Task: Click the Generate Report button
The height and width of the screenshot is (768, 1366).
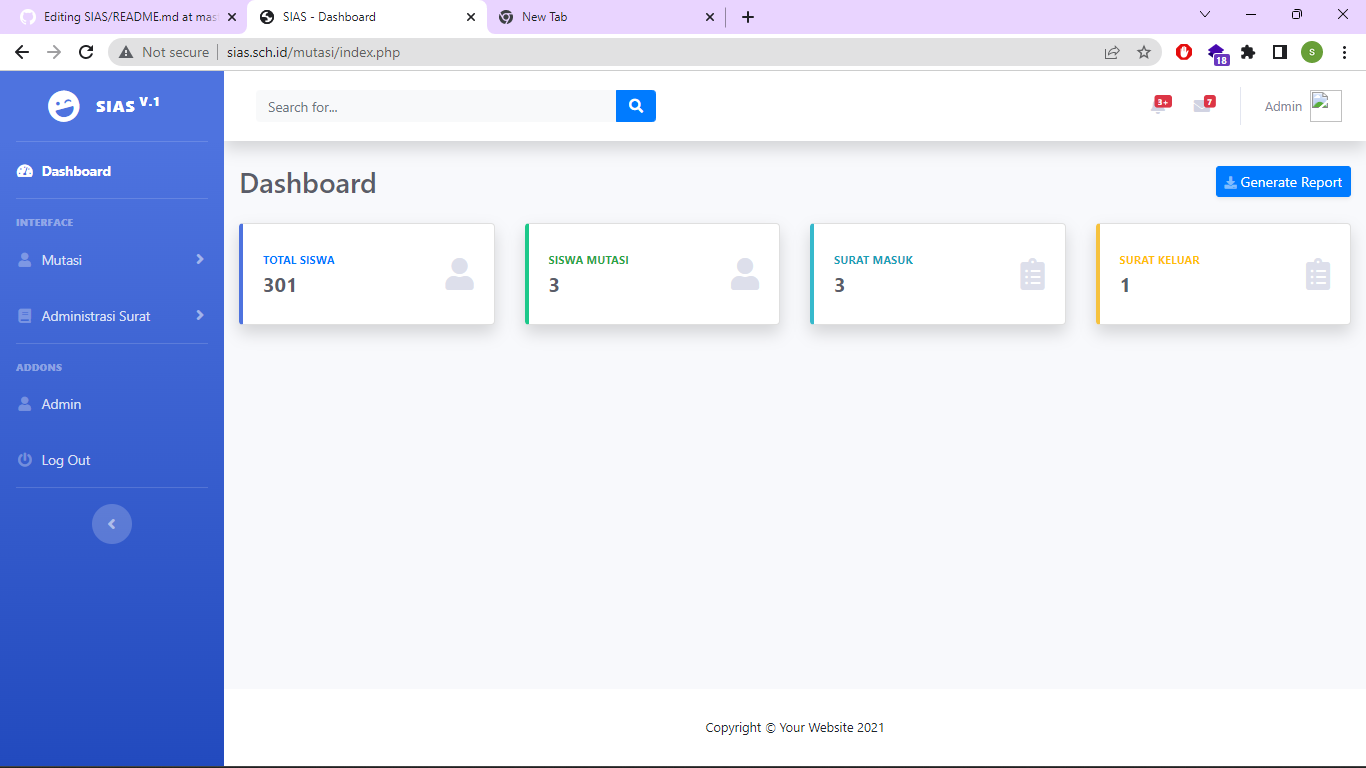Action: 1283,181
